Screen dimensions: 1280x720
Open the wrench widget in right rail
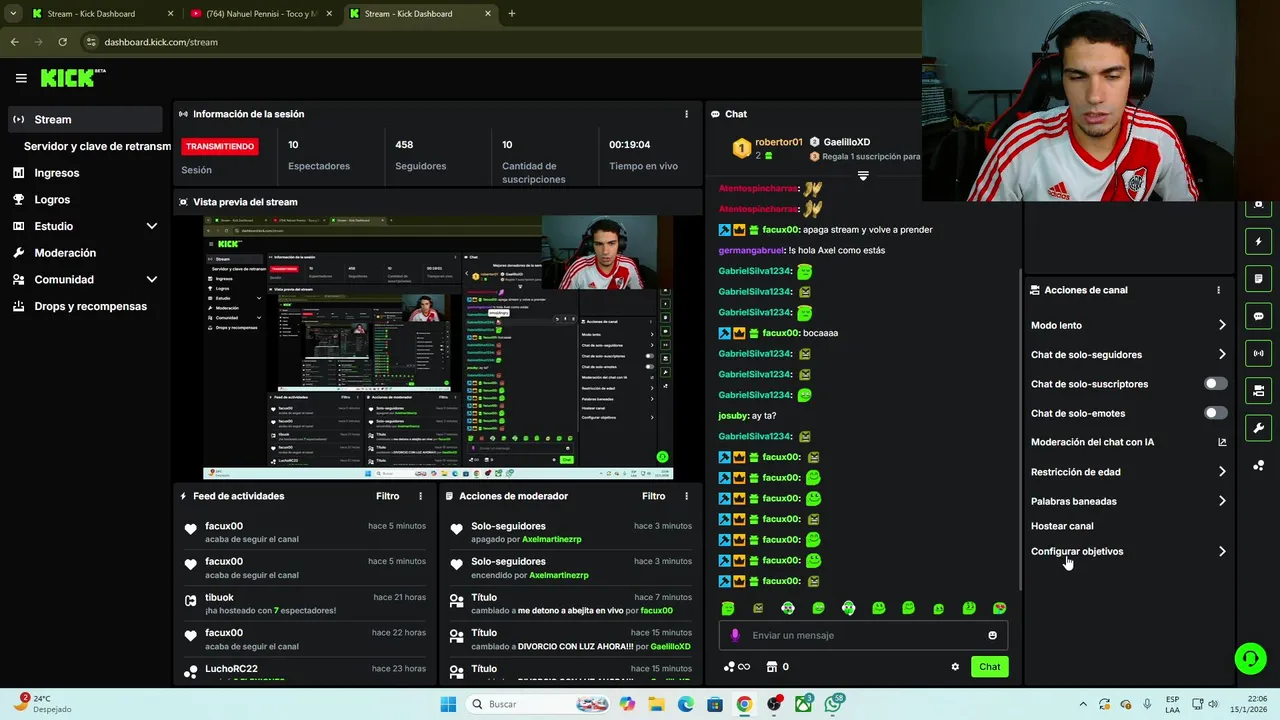[1258, 428]
